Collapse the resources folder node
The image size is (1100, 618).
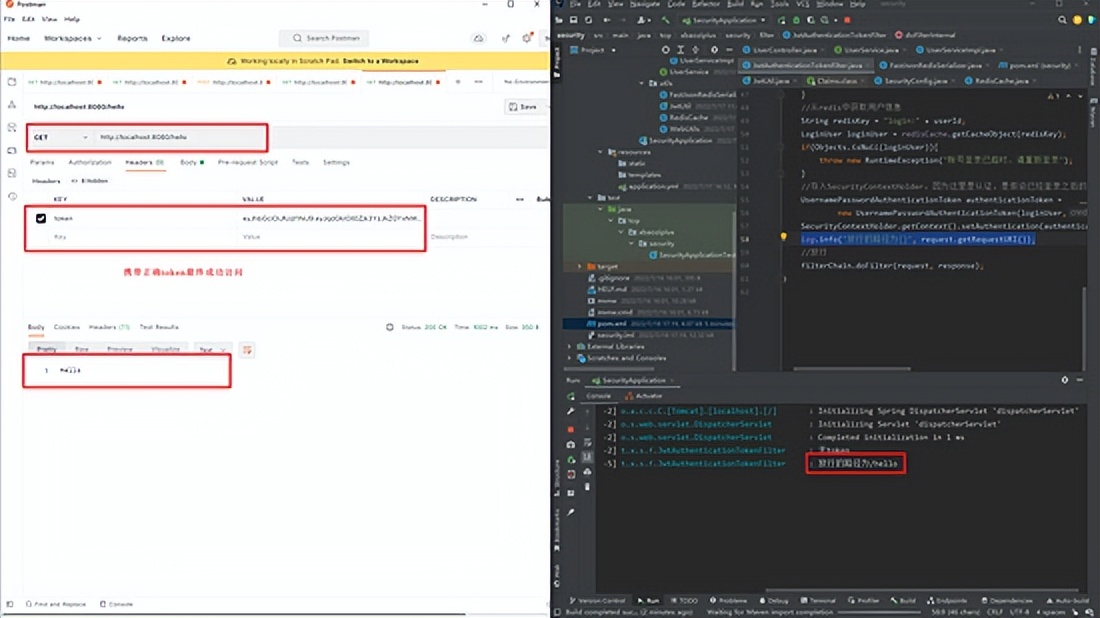(601, 152)
